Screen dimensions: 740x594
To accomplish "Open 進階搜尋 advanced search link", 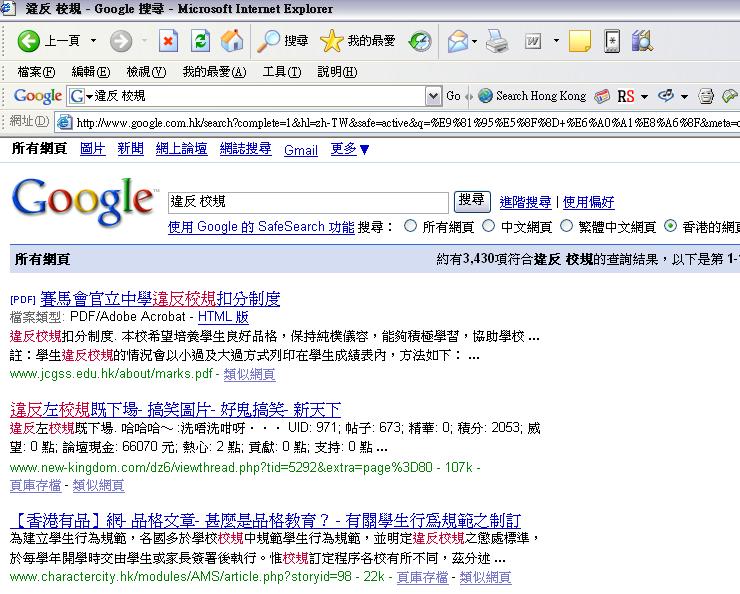I will pyautogui.click(x=525, y=202).
